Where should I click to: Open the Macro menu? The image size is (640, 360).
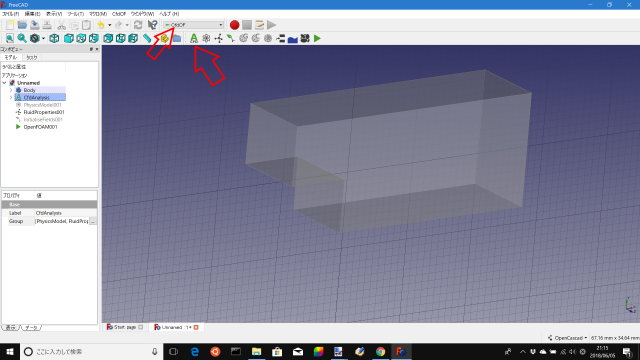click(98, 14)
